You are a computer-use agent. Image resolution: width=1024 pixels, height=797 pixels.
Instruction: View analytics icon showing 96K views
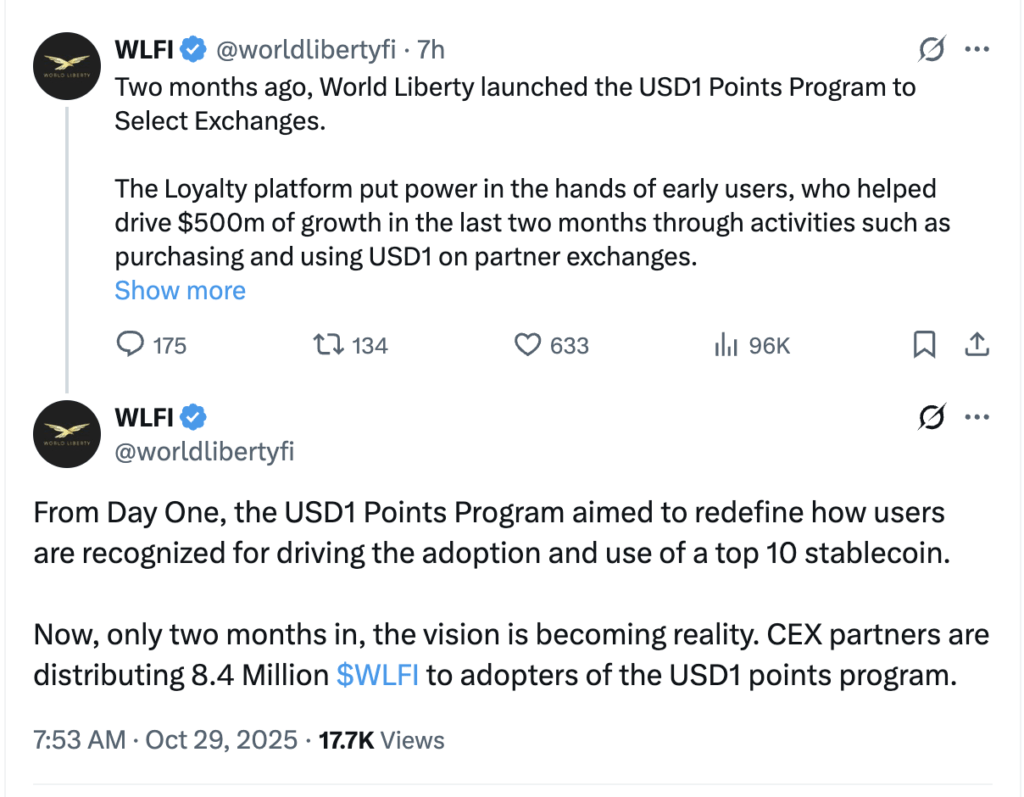pyautogui.click(x=725, y=345)
